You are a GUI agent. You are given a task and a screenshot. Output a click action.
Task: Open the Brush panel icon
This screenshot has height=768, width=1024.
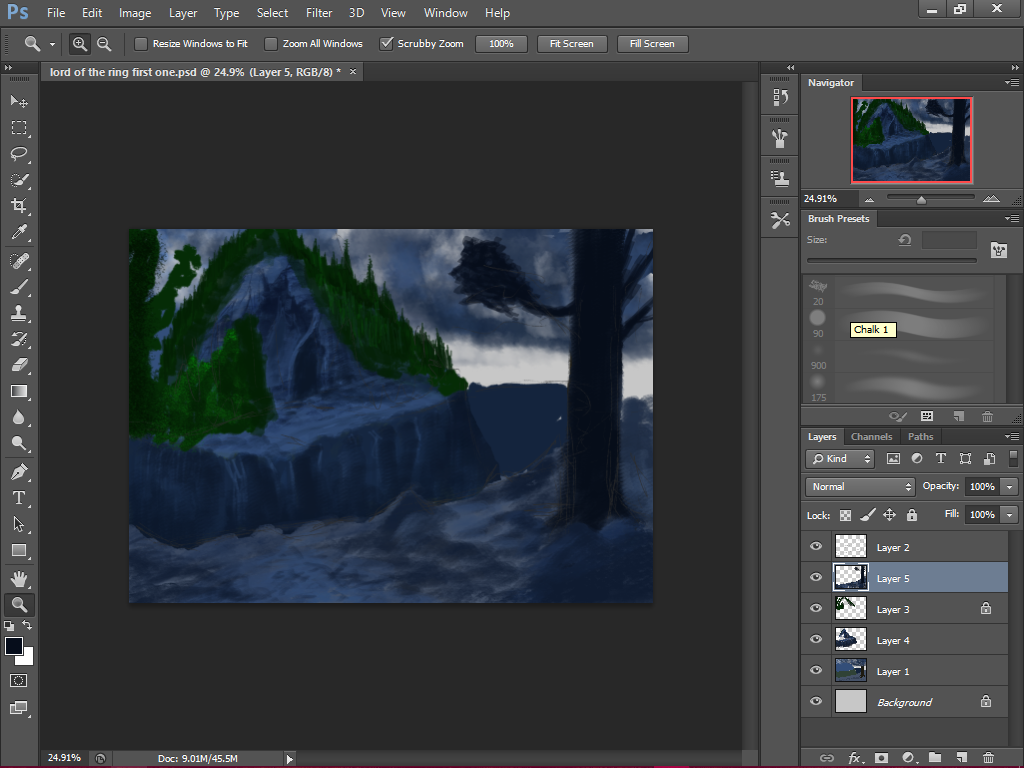[x=780, y=138]
